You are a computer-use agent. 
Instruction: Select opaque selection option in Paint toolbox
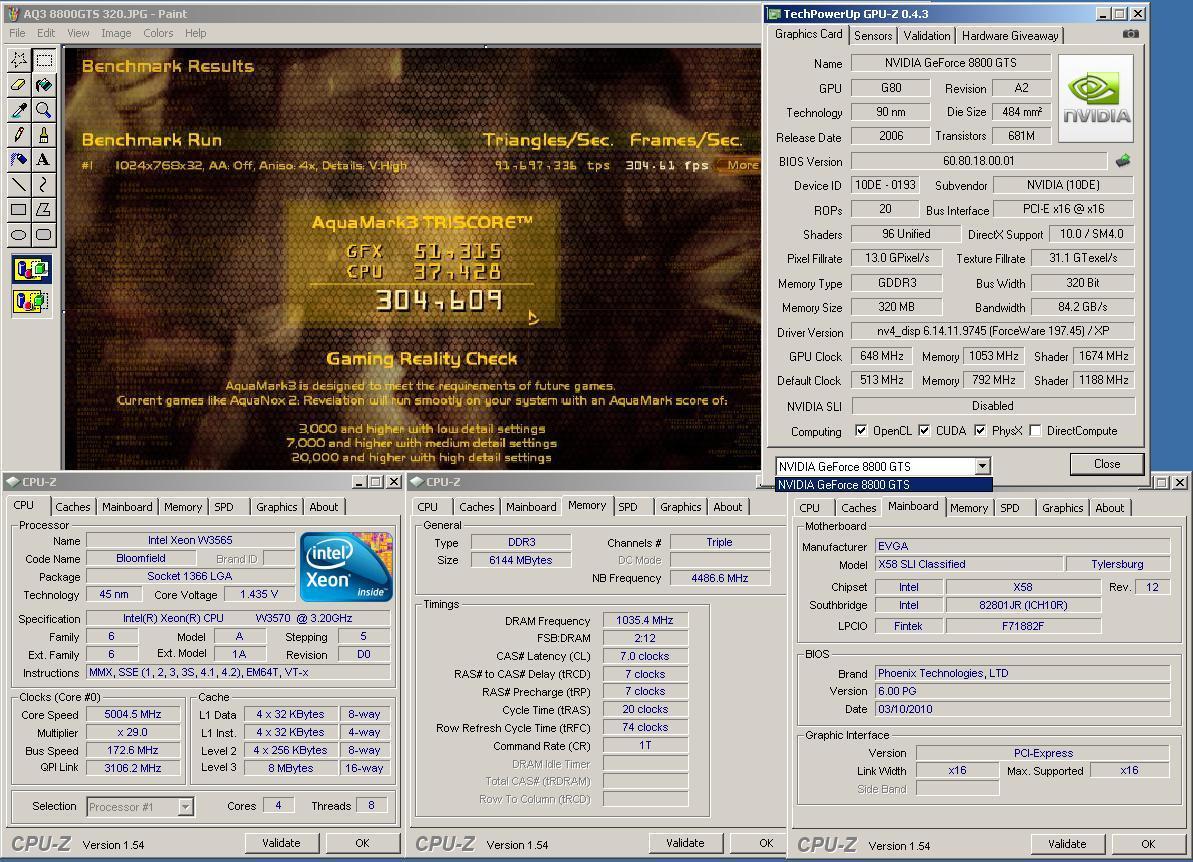coord(31,269)
